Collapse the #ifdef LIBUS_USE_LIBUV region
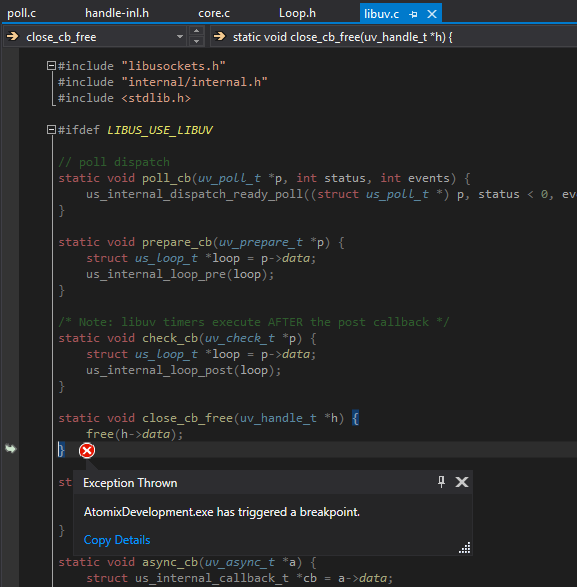 (x=51, y=130)
